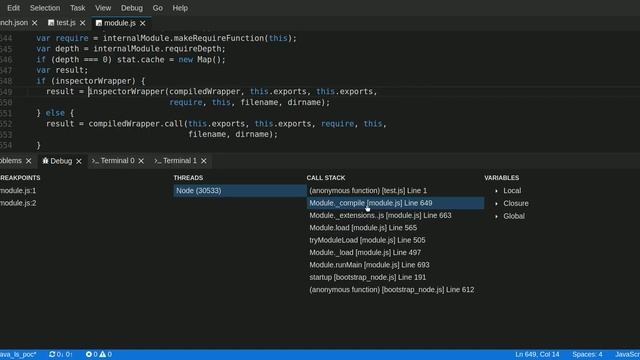Switch to the module.js editor tab
Screen dimensions: 640x360
tap(120, 23)
